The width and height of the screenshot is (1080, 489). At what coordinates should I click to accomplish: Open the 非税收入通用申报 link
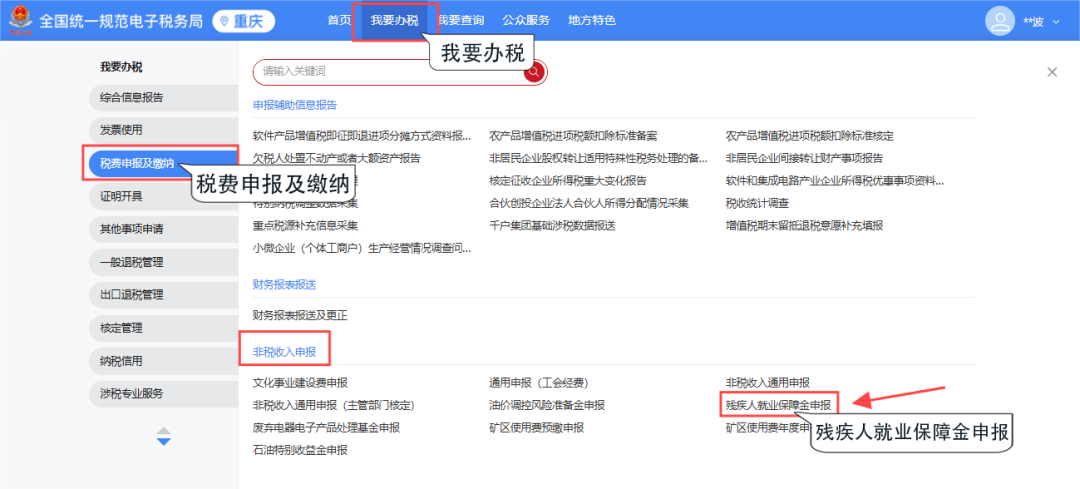coord(768,382)
